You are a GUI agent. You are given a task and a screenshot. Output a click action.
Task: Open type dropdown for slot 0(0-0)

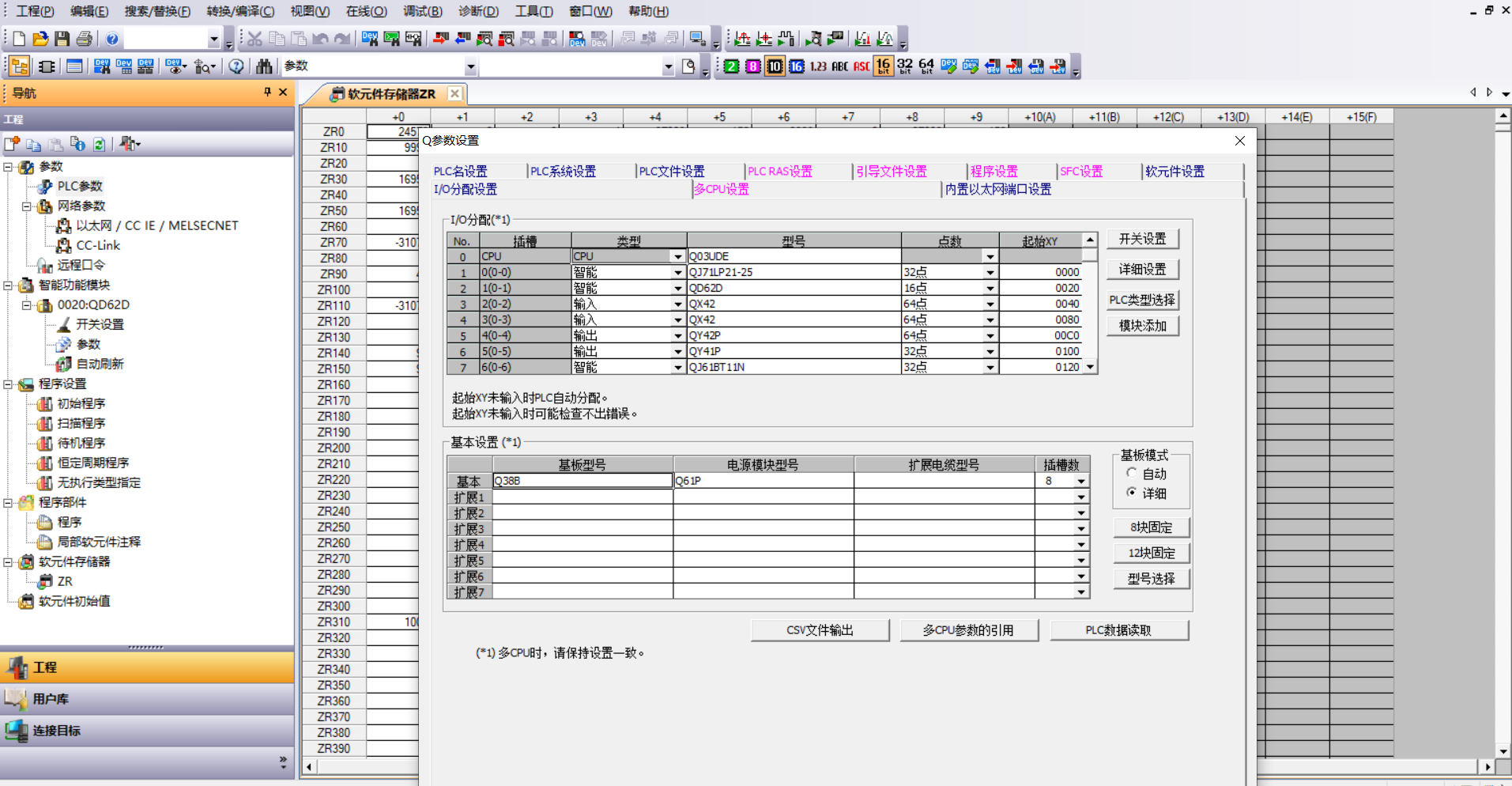tap(677, 272)
